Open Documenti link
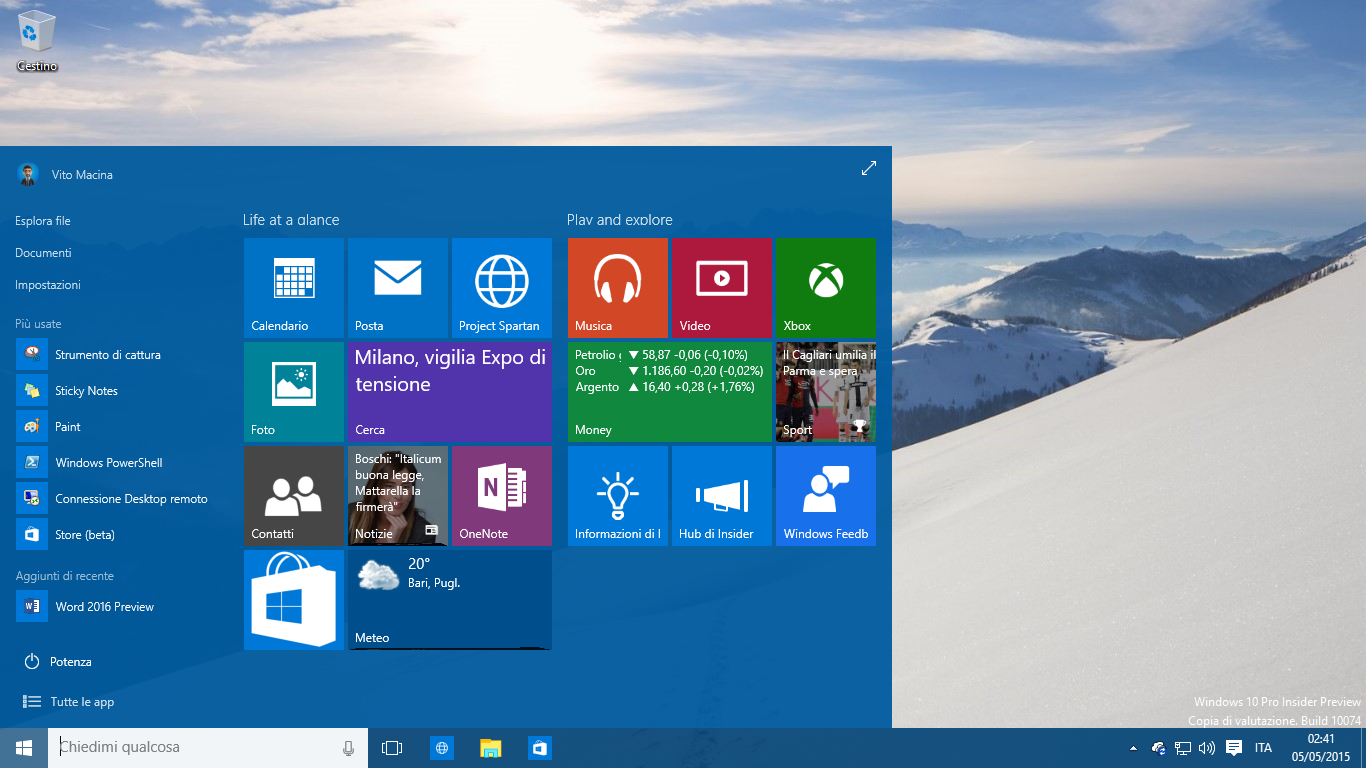The image size is (1366, 768). click(x=43, y=253)
